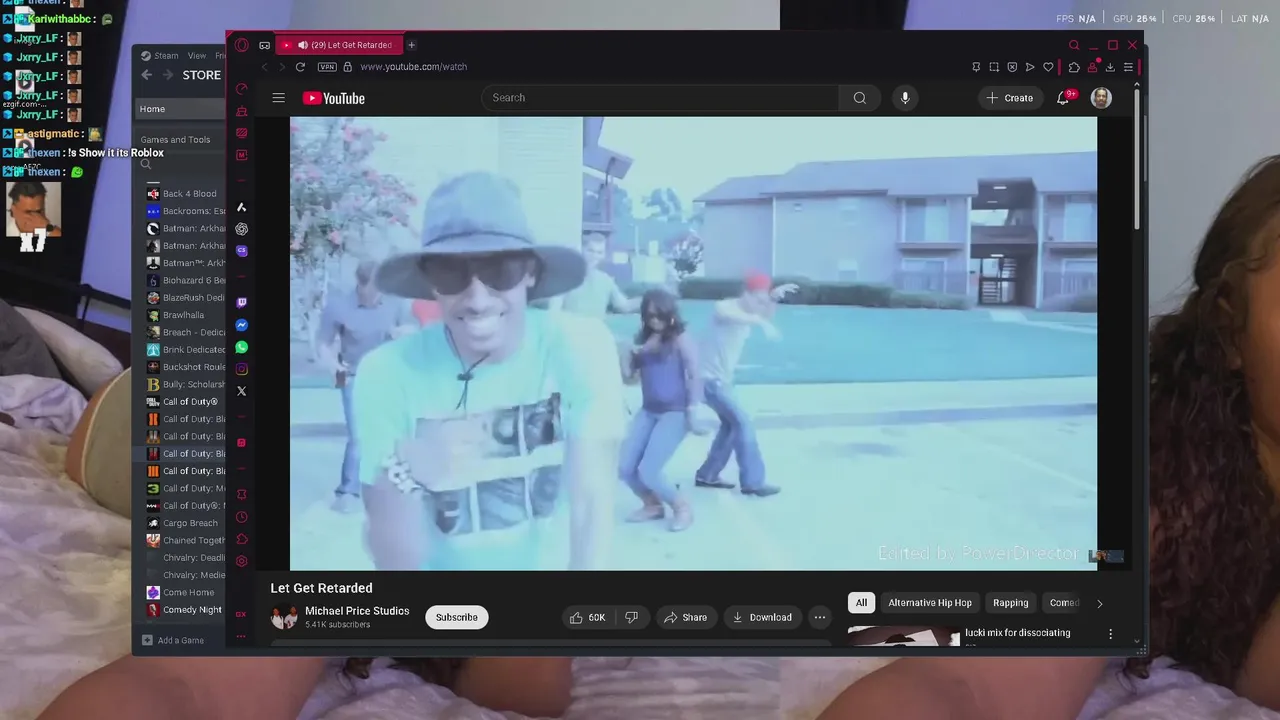Open Opera GX search tabs magnifier
This screenshot has height=720, width=1280.
point(1074,45)
